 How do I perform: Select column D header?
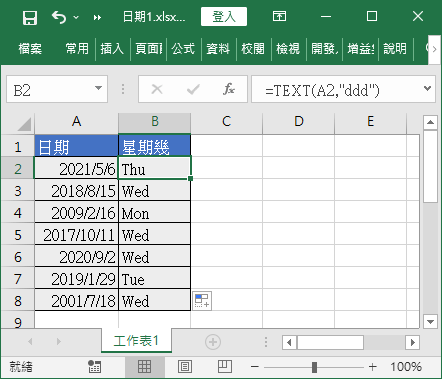point(299,122)
